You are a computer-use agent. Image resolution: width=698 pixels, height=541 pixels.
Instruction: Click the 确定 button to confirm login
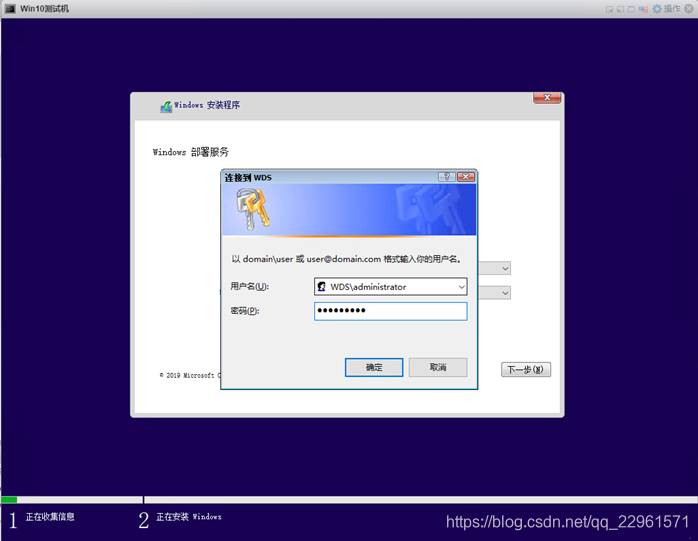pyautogui.click(x=373, y=368)
